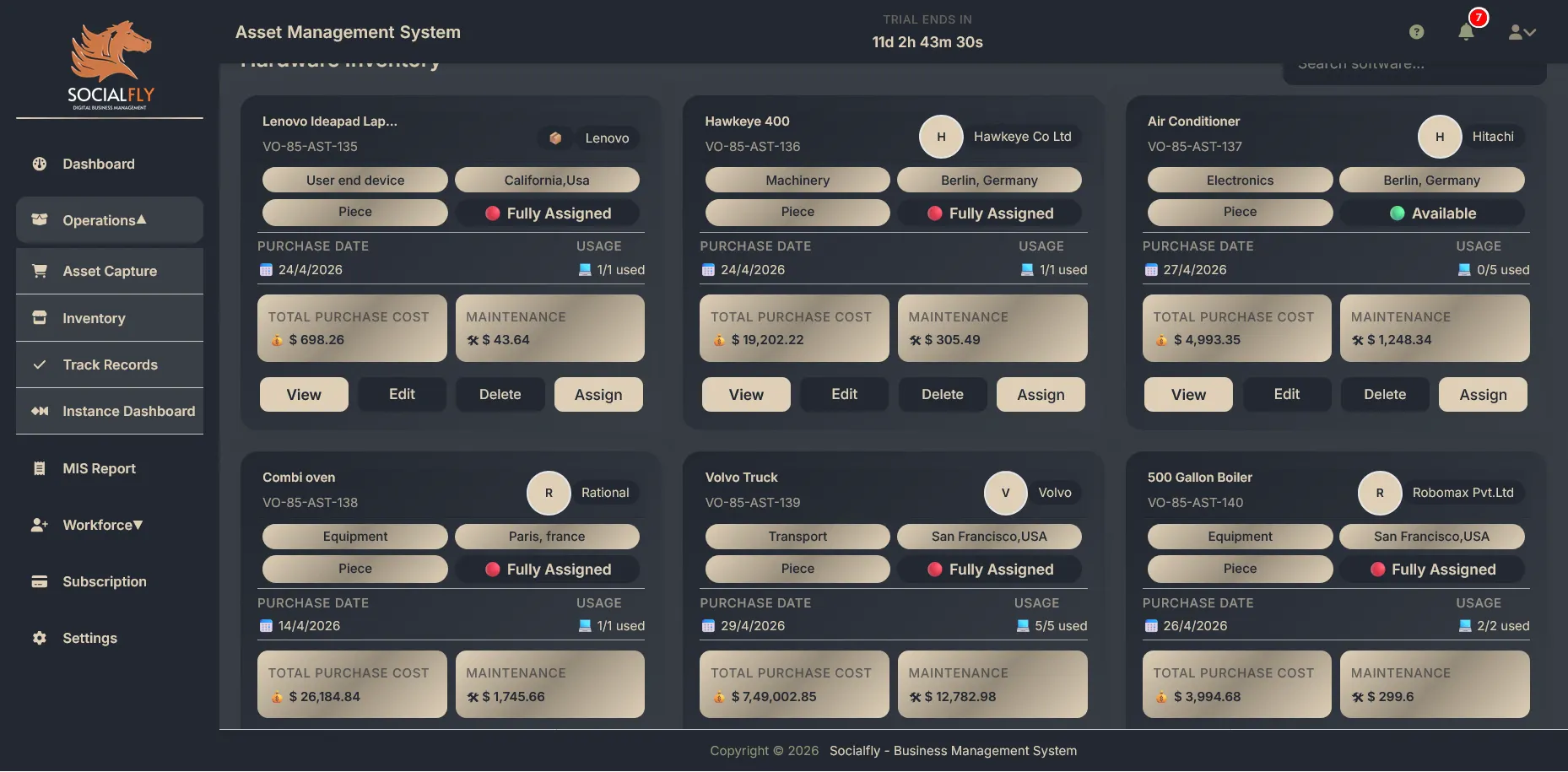This screenshot has height=772, width=1568.
Task: Click the usage icon beside 5/5 used
Action: [1023, 626]
